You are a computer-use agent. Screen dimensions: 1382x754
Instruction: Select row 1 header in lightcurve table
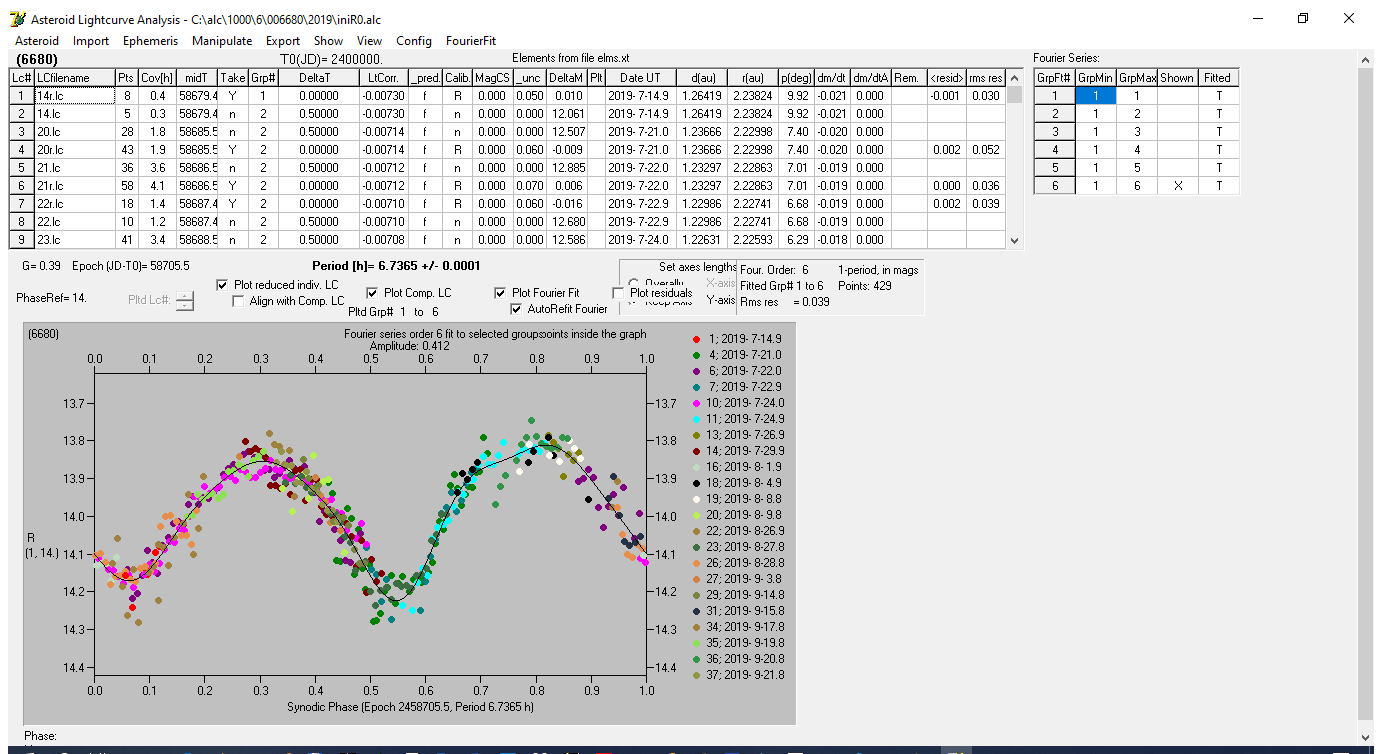point(21,96)
